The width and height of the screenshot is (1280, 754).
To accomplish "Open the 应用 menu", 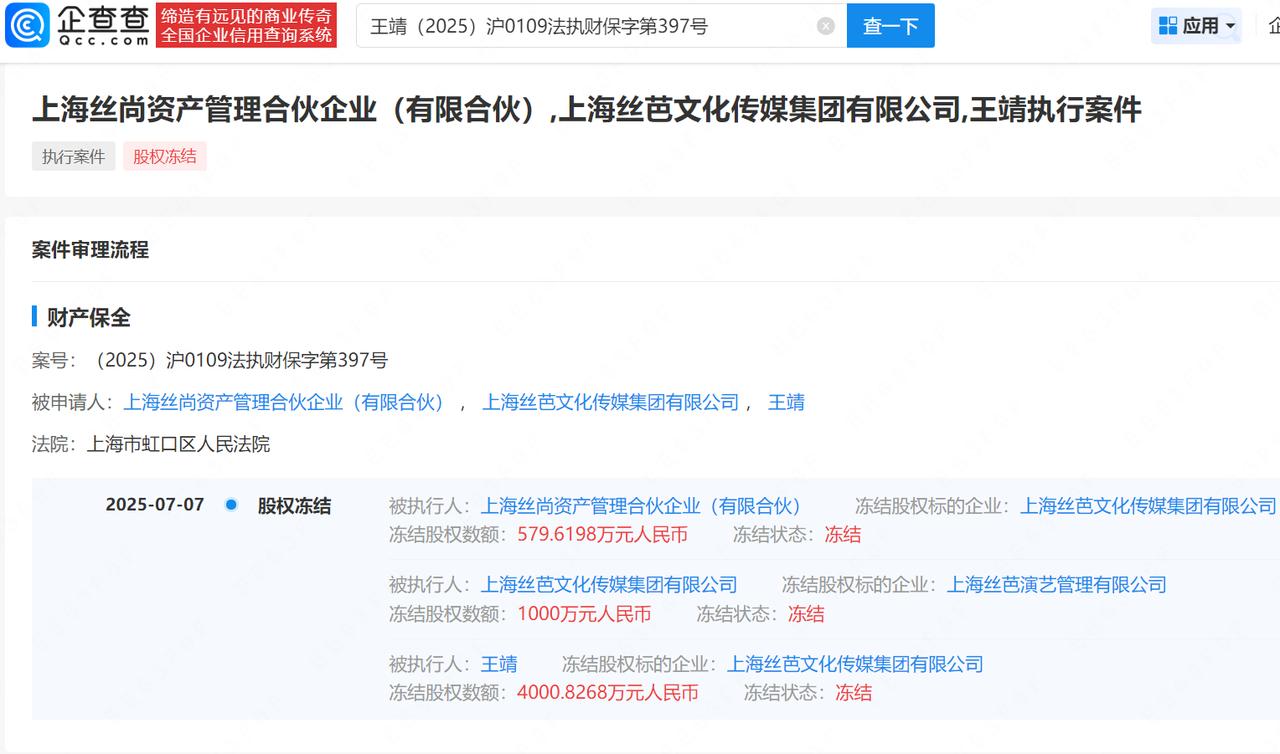I will pos(1200,25).
